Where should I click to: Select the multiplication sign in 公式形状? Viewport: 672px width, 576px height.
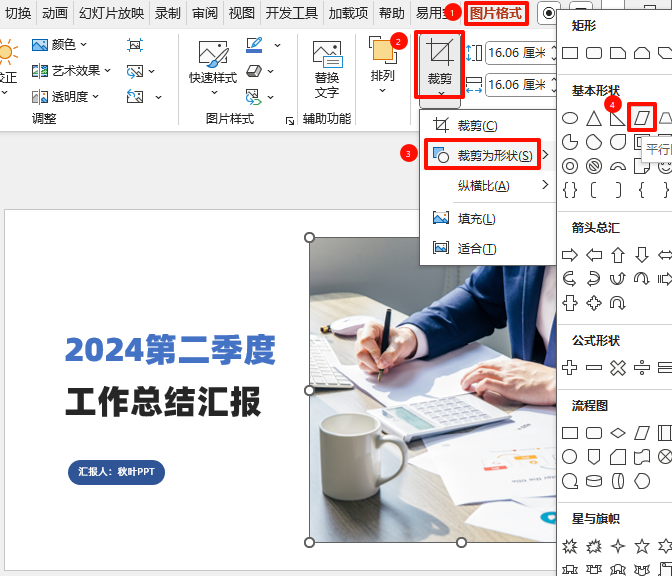618,368
